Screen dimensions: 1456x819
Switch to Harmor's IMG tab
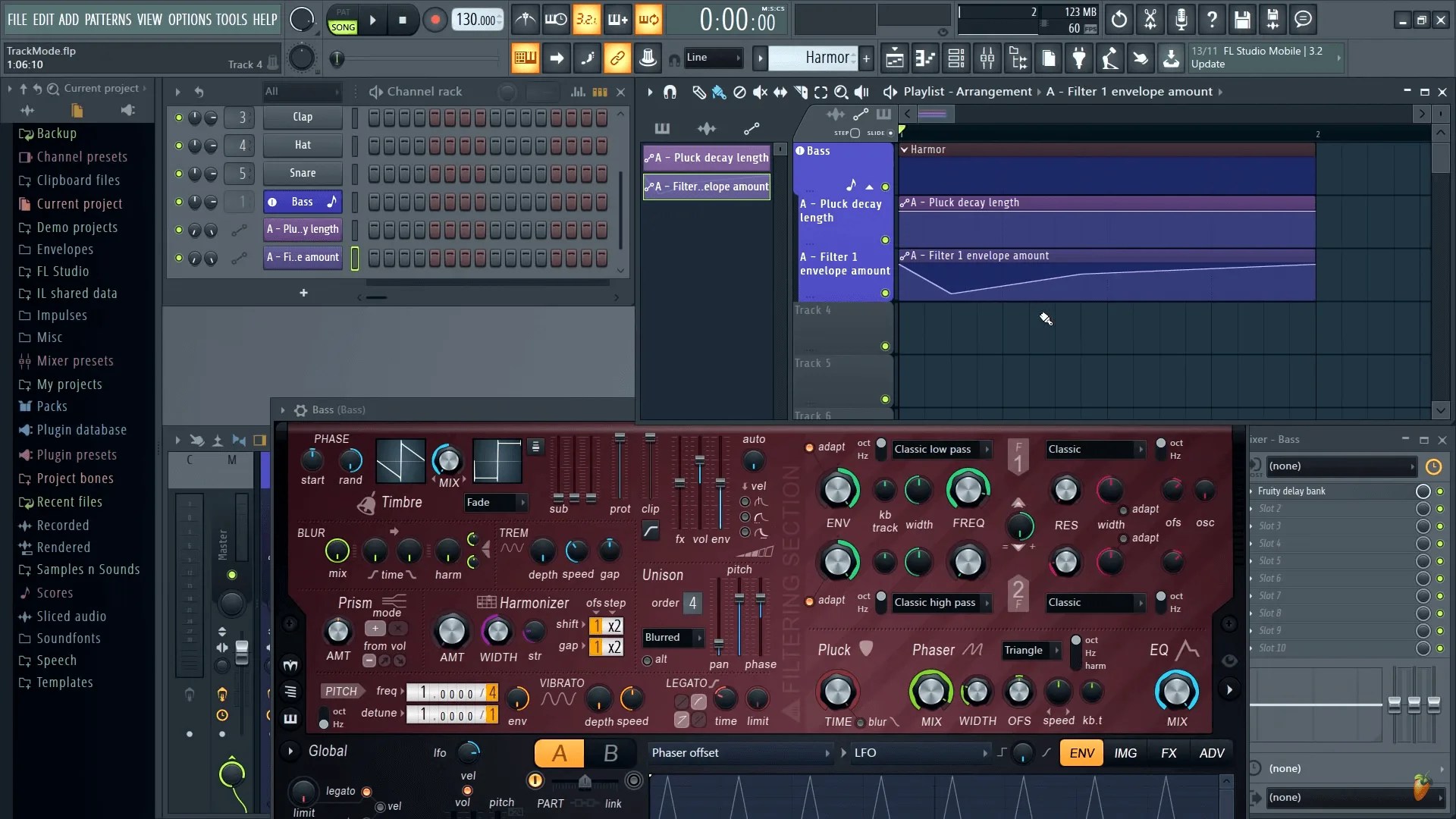tap(1125, 752)
